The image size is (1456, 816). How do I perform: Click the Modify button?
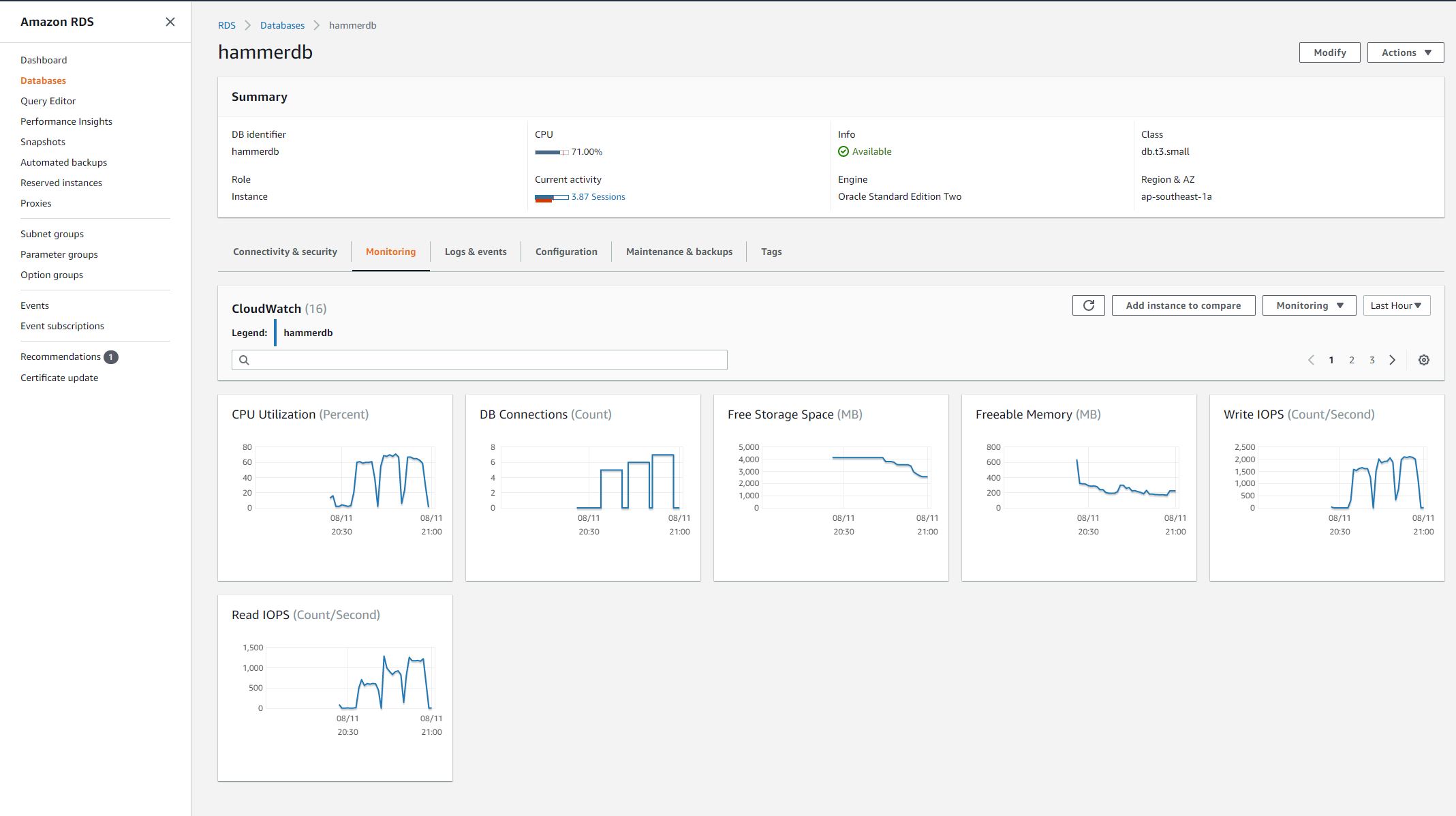click(1329, 52)
